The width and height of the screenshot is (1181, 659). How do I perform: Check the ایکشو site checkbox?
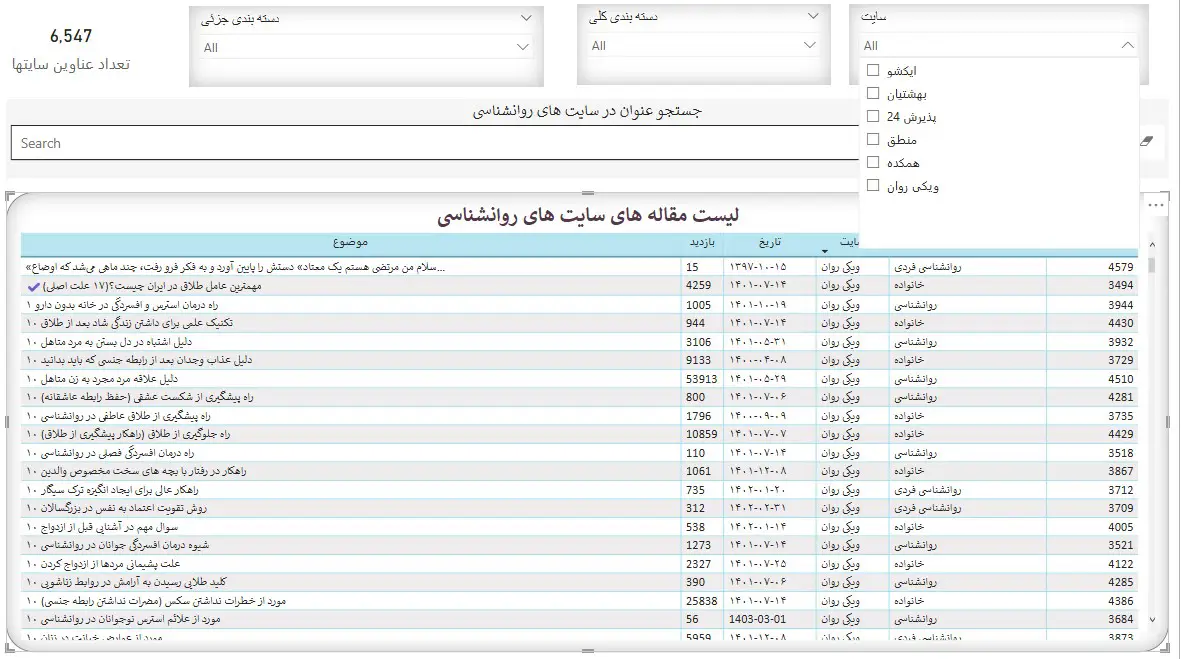pos(873,71)
